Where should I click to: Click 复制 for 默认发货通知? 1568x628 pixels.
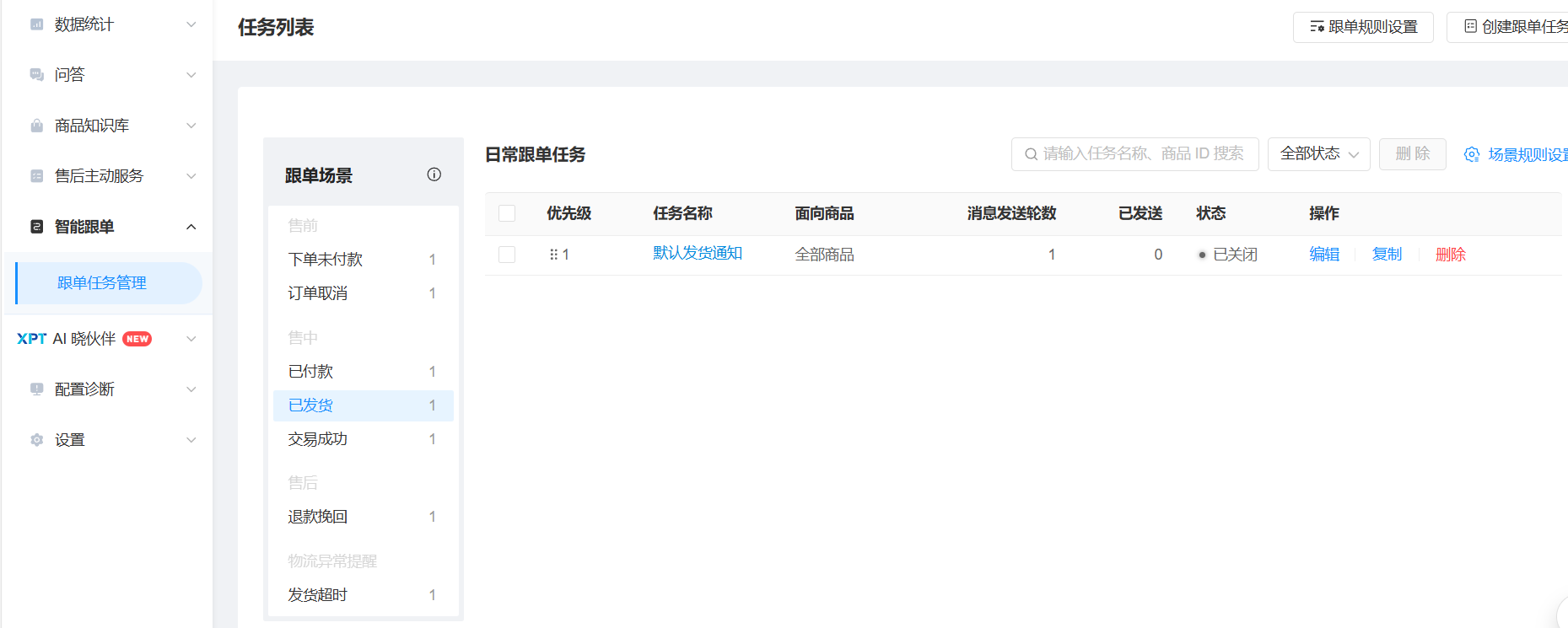(x=1387, y=255)
